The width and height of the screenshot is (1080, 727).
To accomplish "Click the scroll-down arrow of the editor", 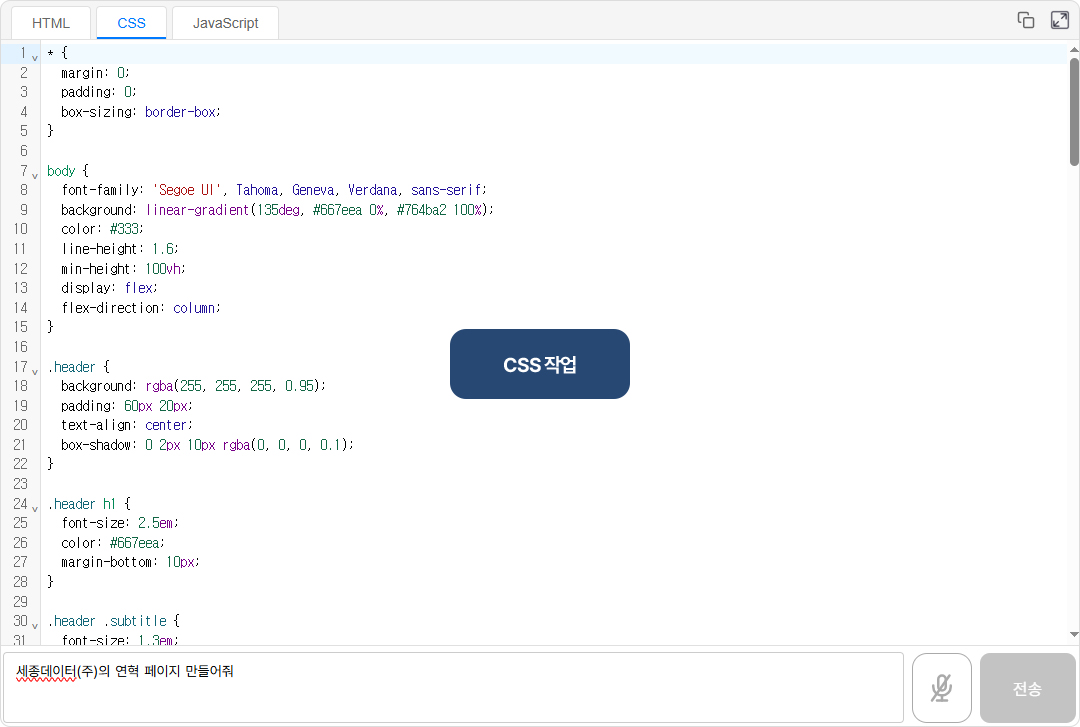I will coord(1074,633).
